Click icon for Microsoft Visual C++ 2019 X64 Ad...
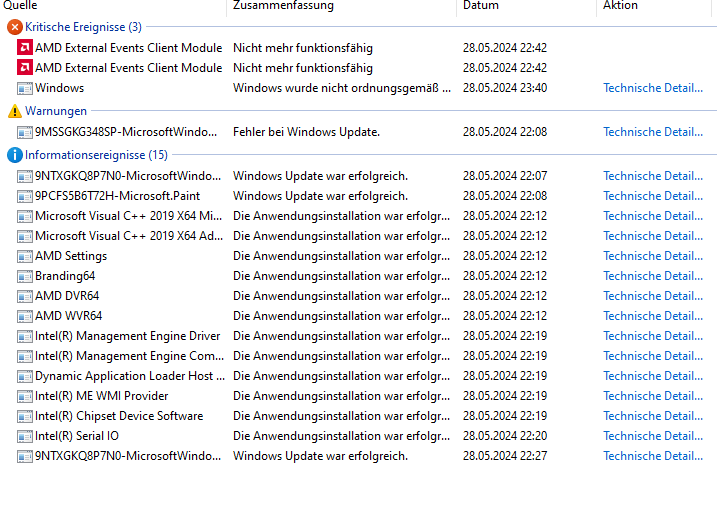This screenshot has width=717, height=511. pyautogui.click(x=25, y=236)
